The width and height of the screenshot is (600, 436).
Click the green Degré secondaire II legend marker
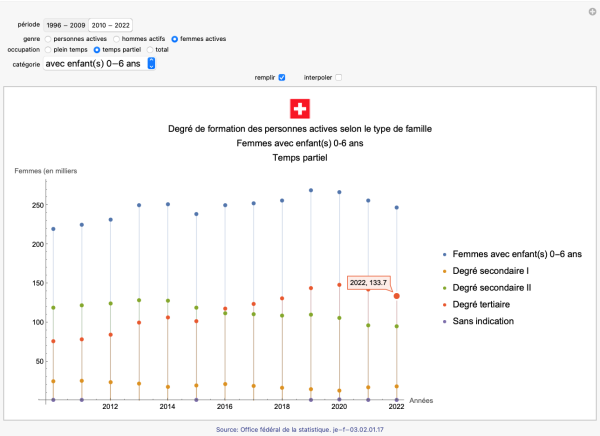(x=443, y=288)
